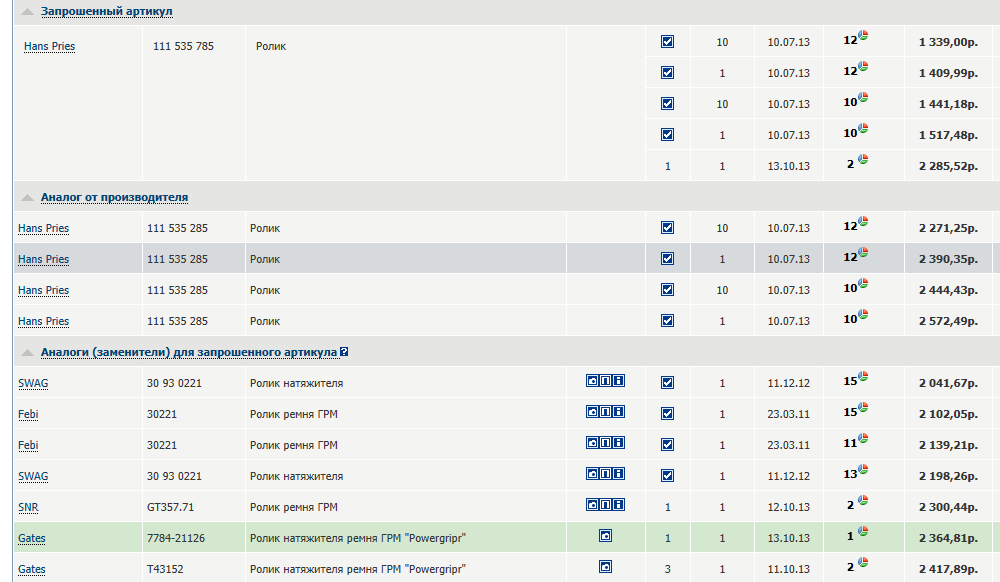Click pie chart icon in 2 390,35р. row
This screenshot has height=582, width=1000.
(863, 252)
